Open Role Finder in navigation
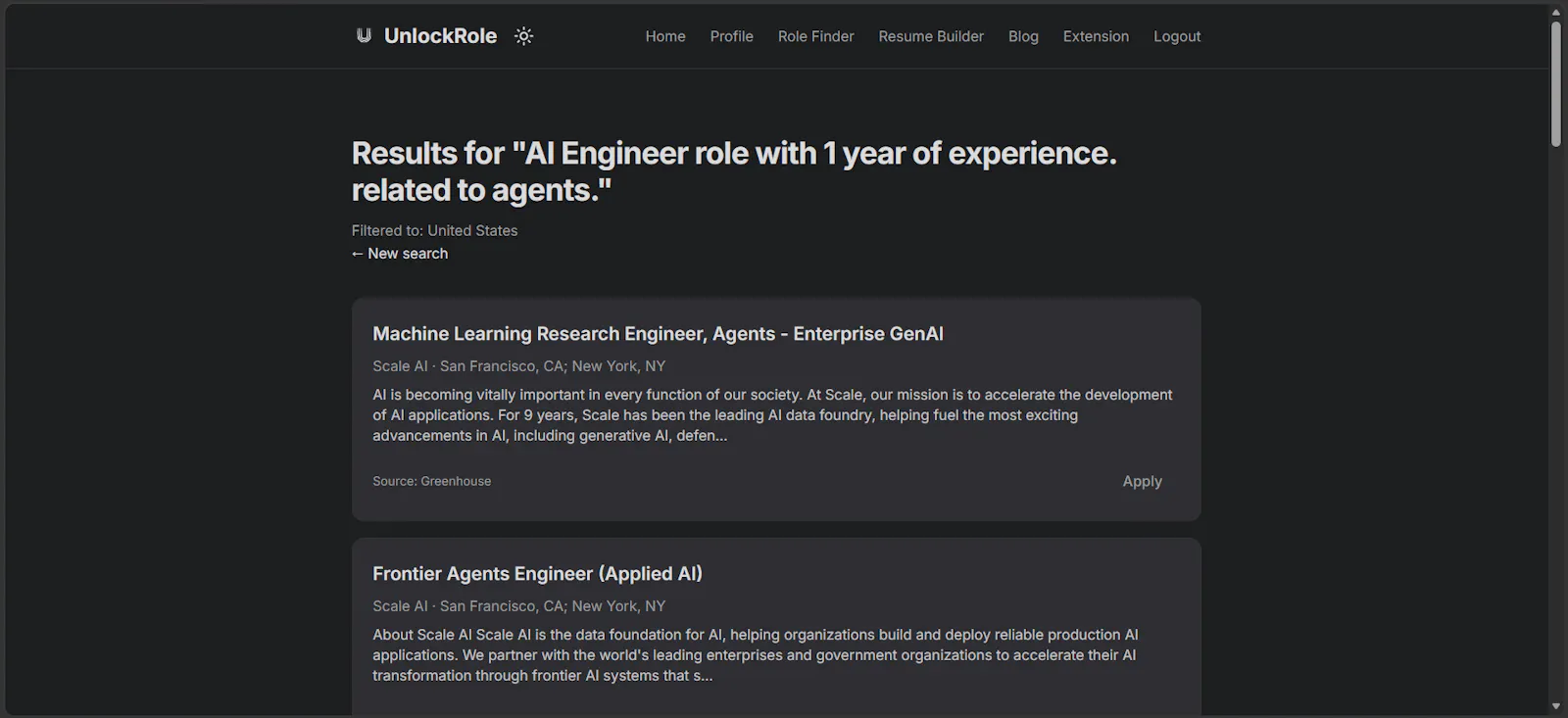The height and width of the screenshot is (718, 1568). pyautogui.click(x=816, y=36)
